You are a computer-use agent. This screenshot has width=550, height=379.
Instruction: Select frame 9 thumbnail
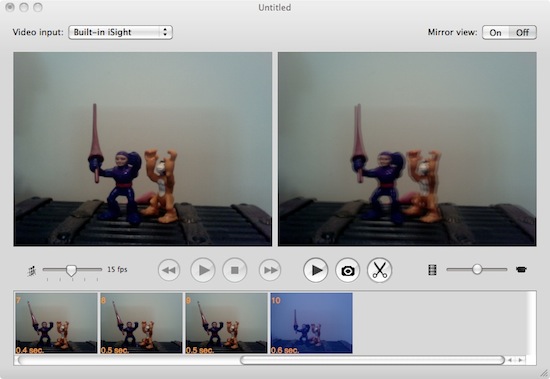227,323
